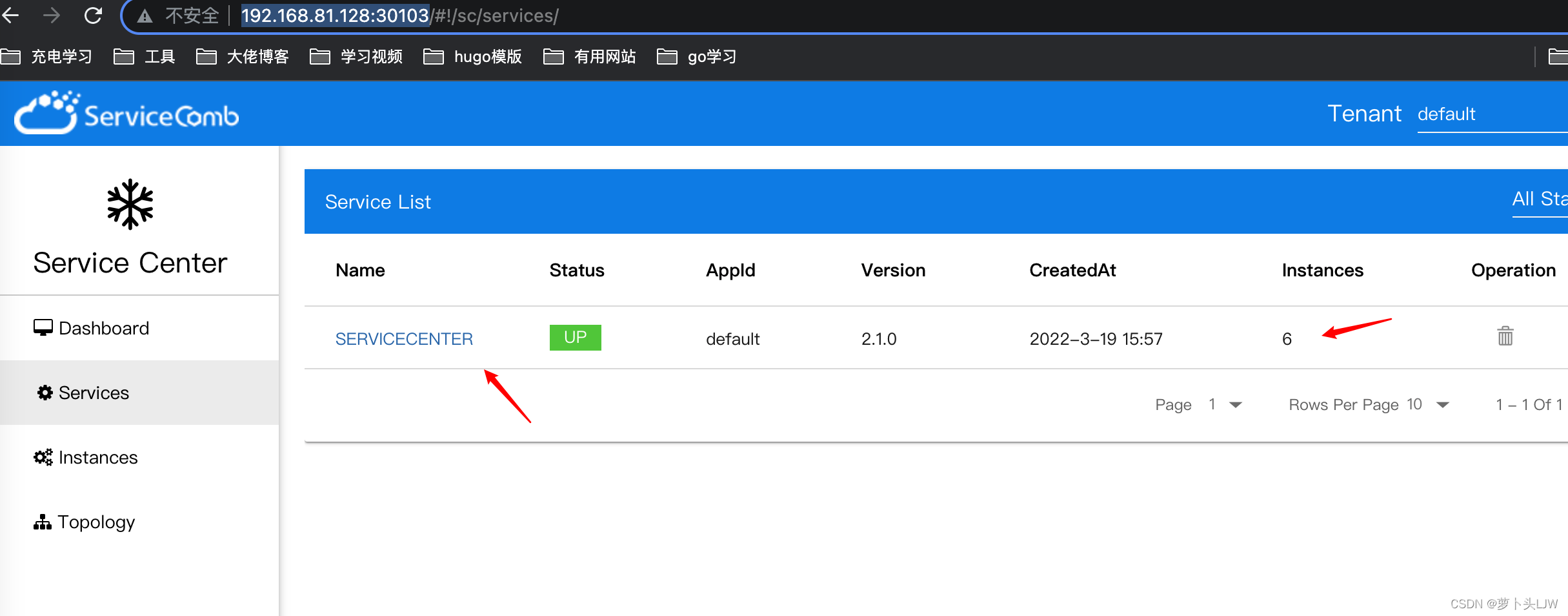Click the Name column header
This screenshot has height=616, width=1568.
(360, 270)
